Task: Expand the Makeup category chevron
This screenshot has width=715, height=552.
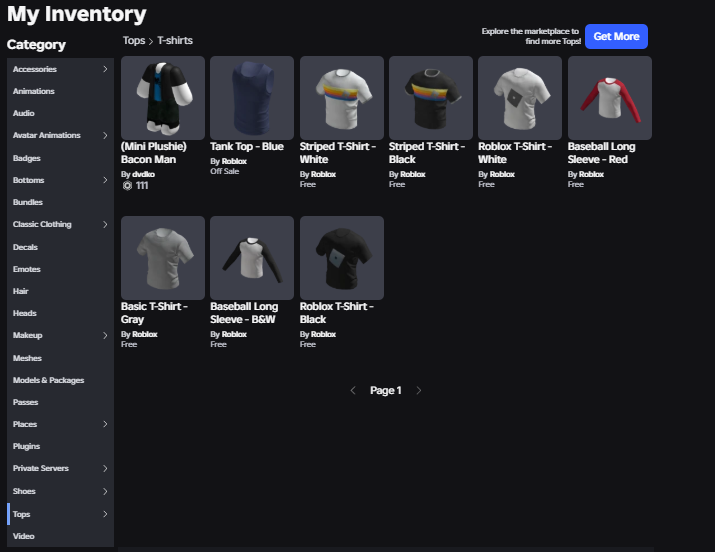Action: click(105, 335)
